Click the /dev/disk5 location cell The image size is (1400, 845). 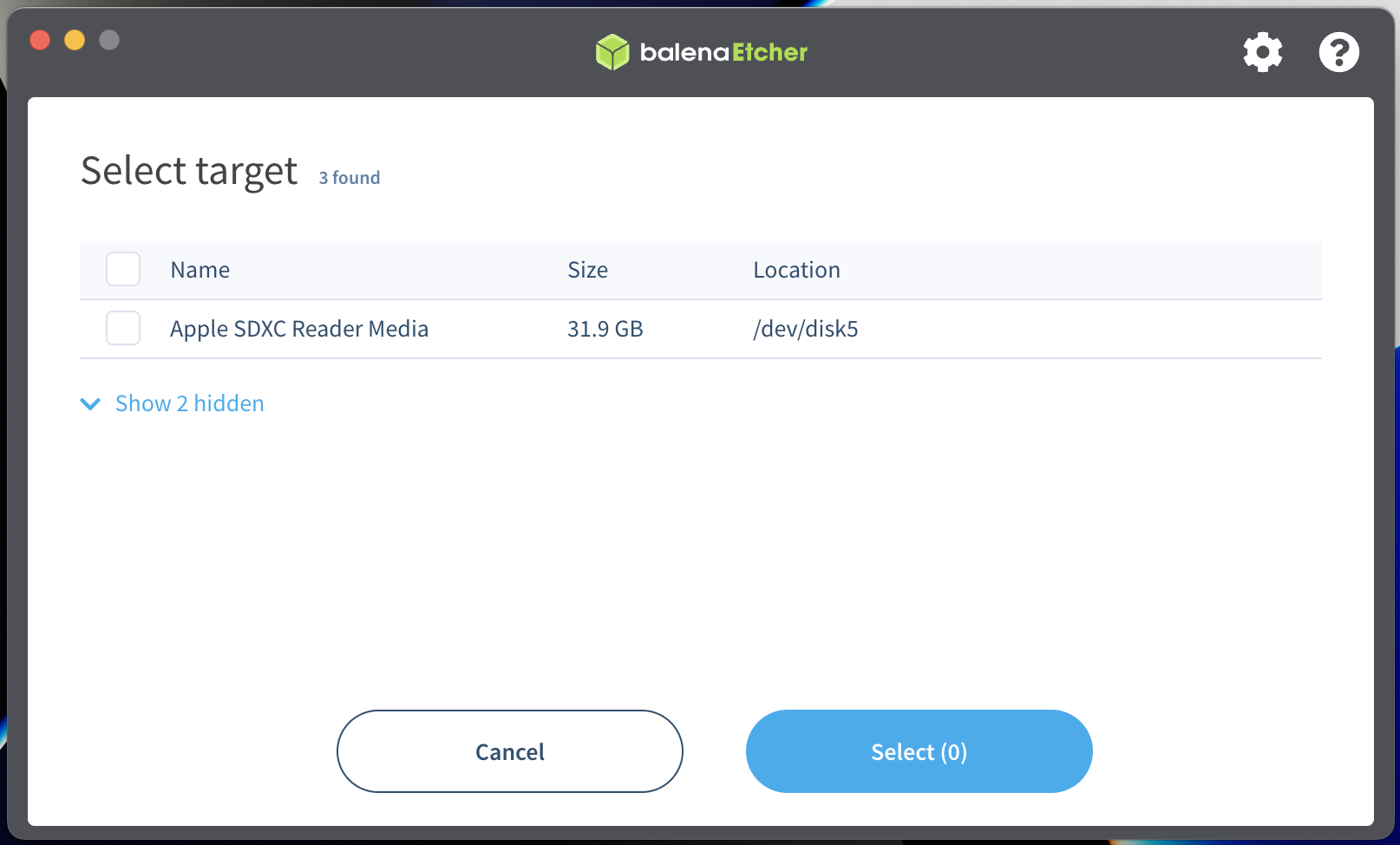tap(805, 329)
